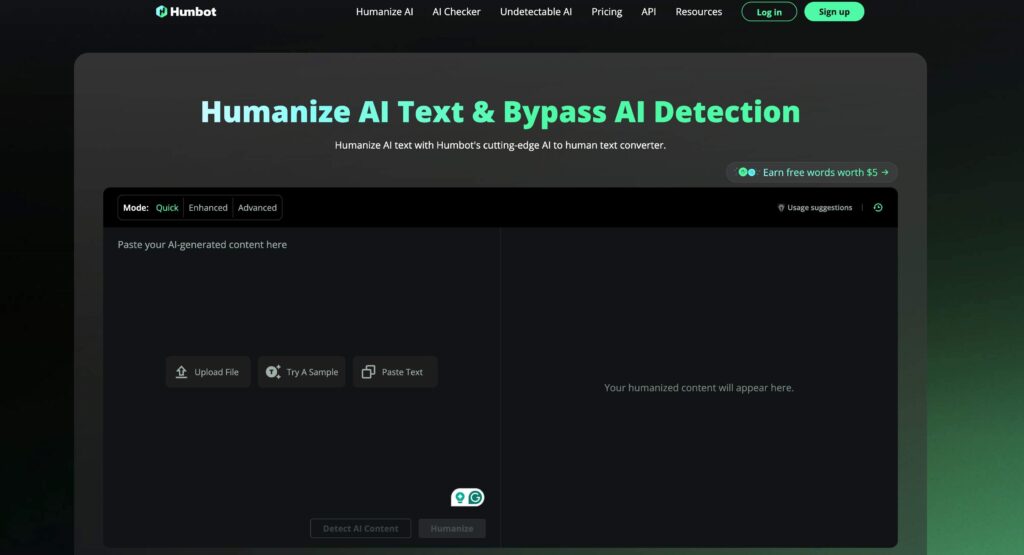The image size is (1024, 555).
Task: Switch to Enhanced mode
Action: [208, 208]
